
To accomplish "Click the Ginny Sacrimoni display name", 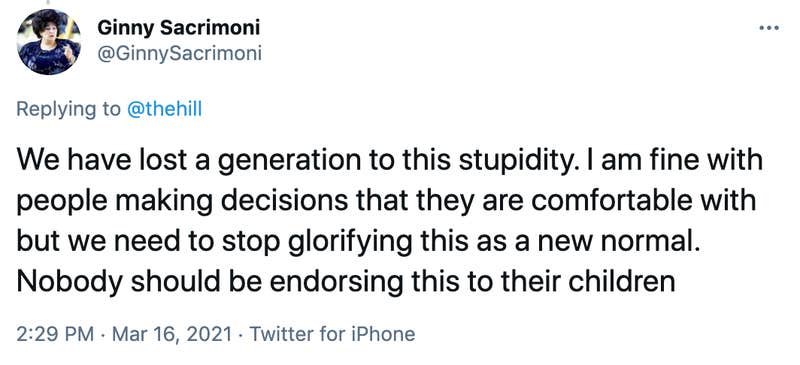I will coord(179,28).
